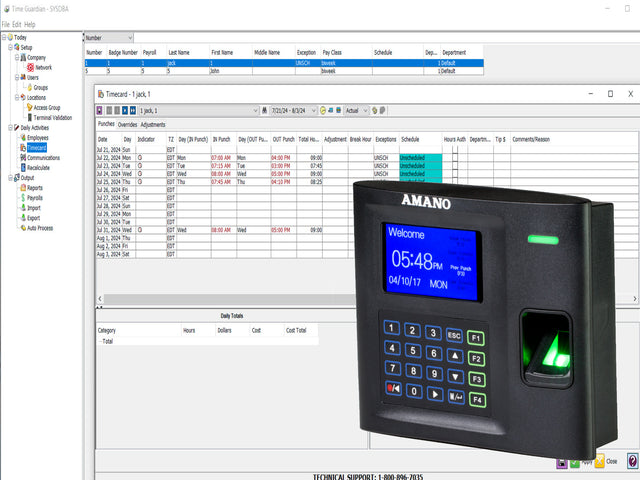Toggle Hours Auth checkbox for Jul 23
This screenshot has width=640, height=480.
click(455, 166)
